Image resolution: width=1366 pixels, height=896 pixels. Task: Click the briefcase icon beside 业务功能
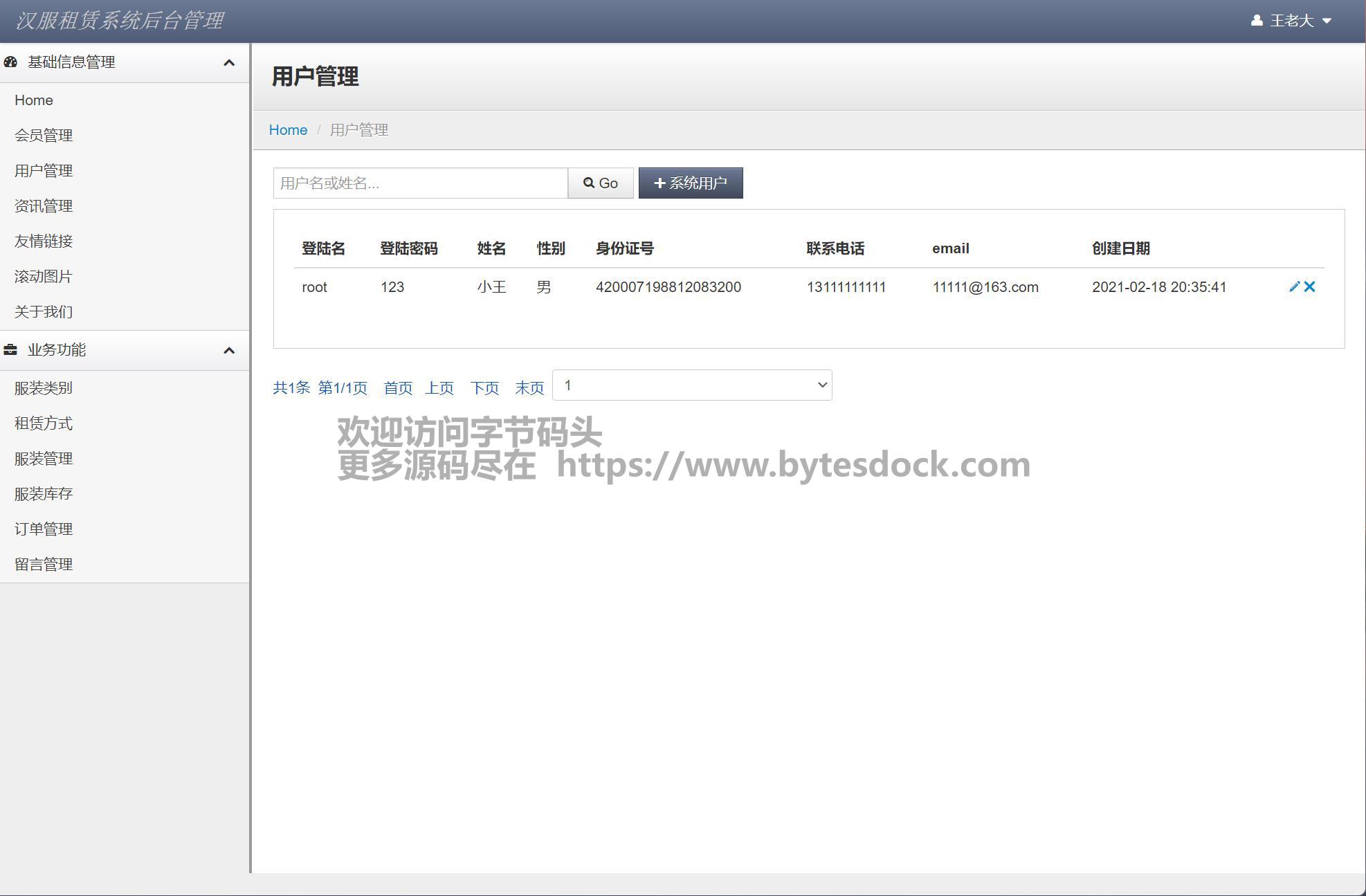pyautogui.click(x=10, y=350)
